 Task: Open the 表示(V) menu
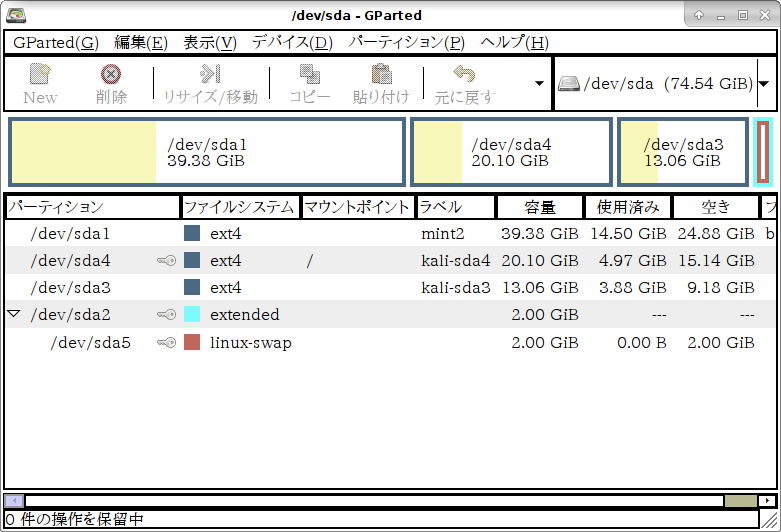tap(210, 42)
